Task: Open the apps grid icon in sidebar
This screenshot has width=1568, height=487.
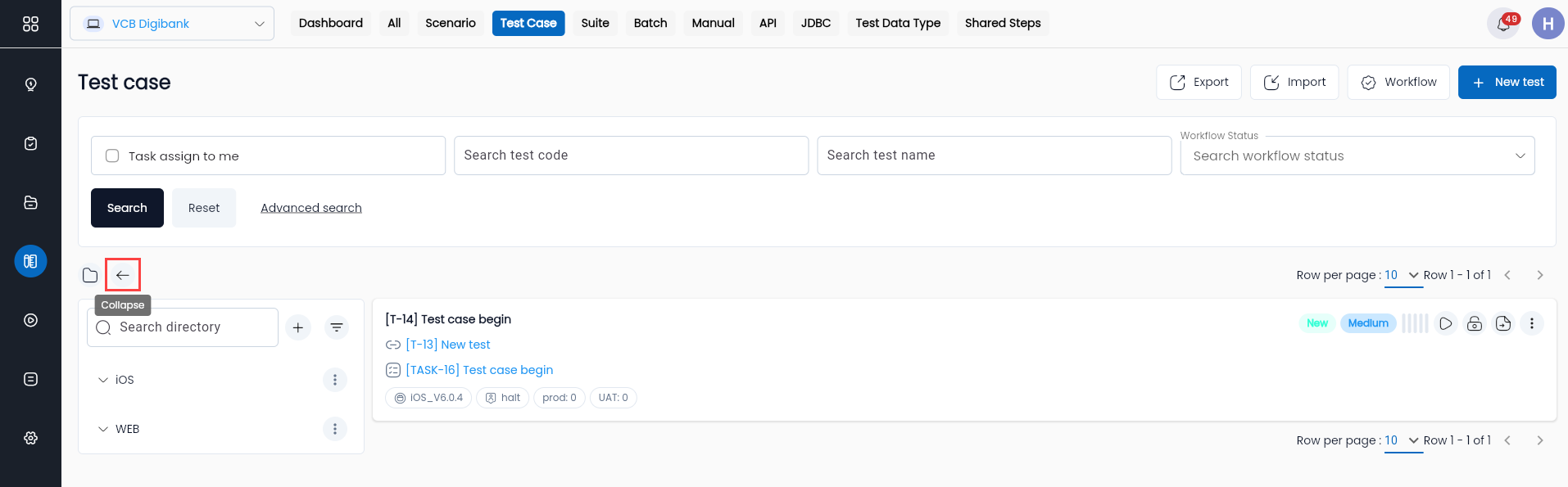Action: 30,24
